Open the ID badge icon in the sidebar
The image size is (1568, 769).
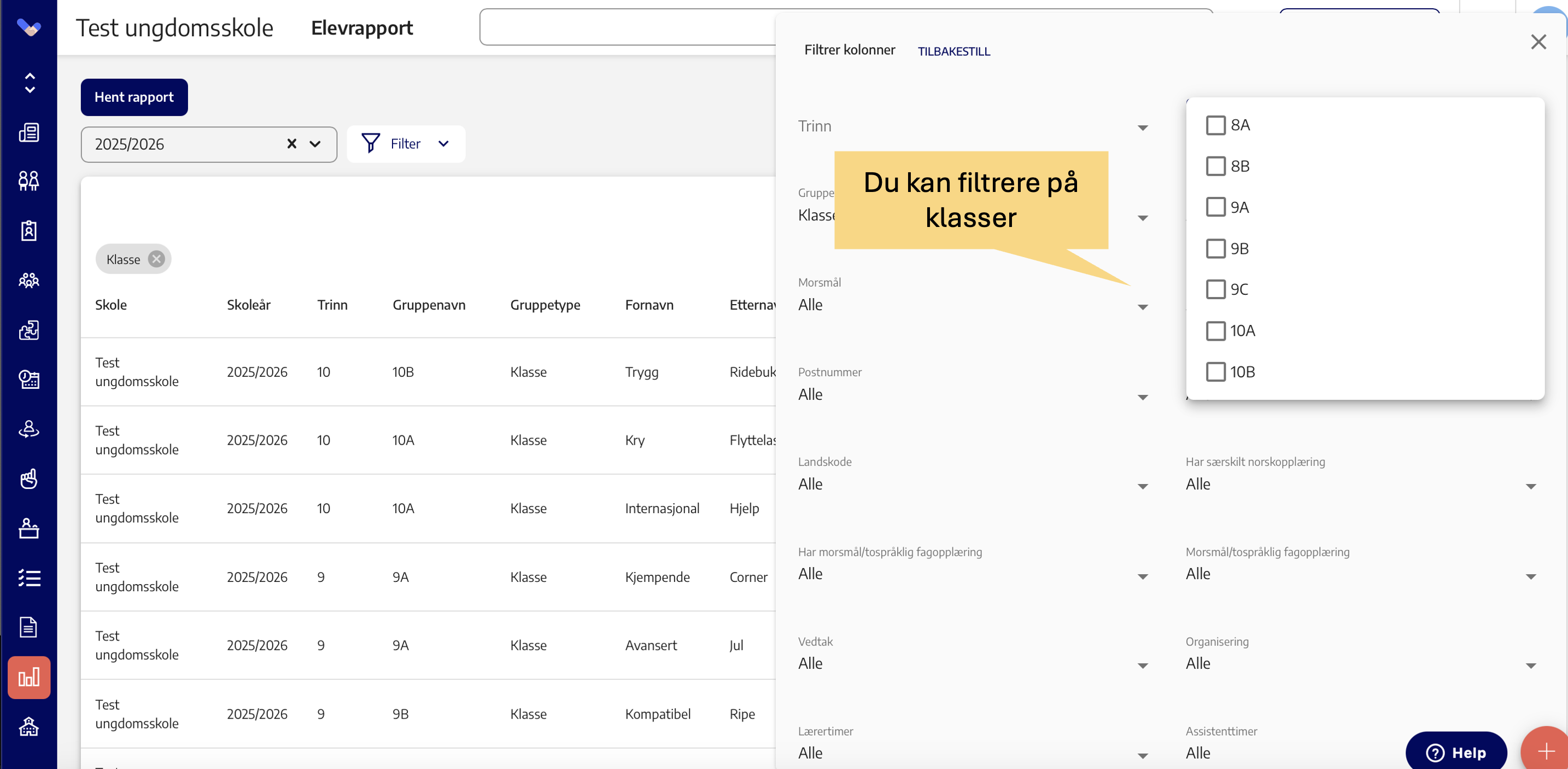28,231
